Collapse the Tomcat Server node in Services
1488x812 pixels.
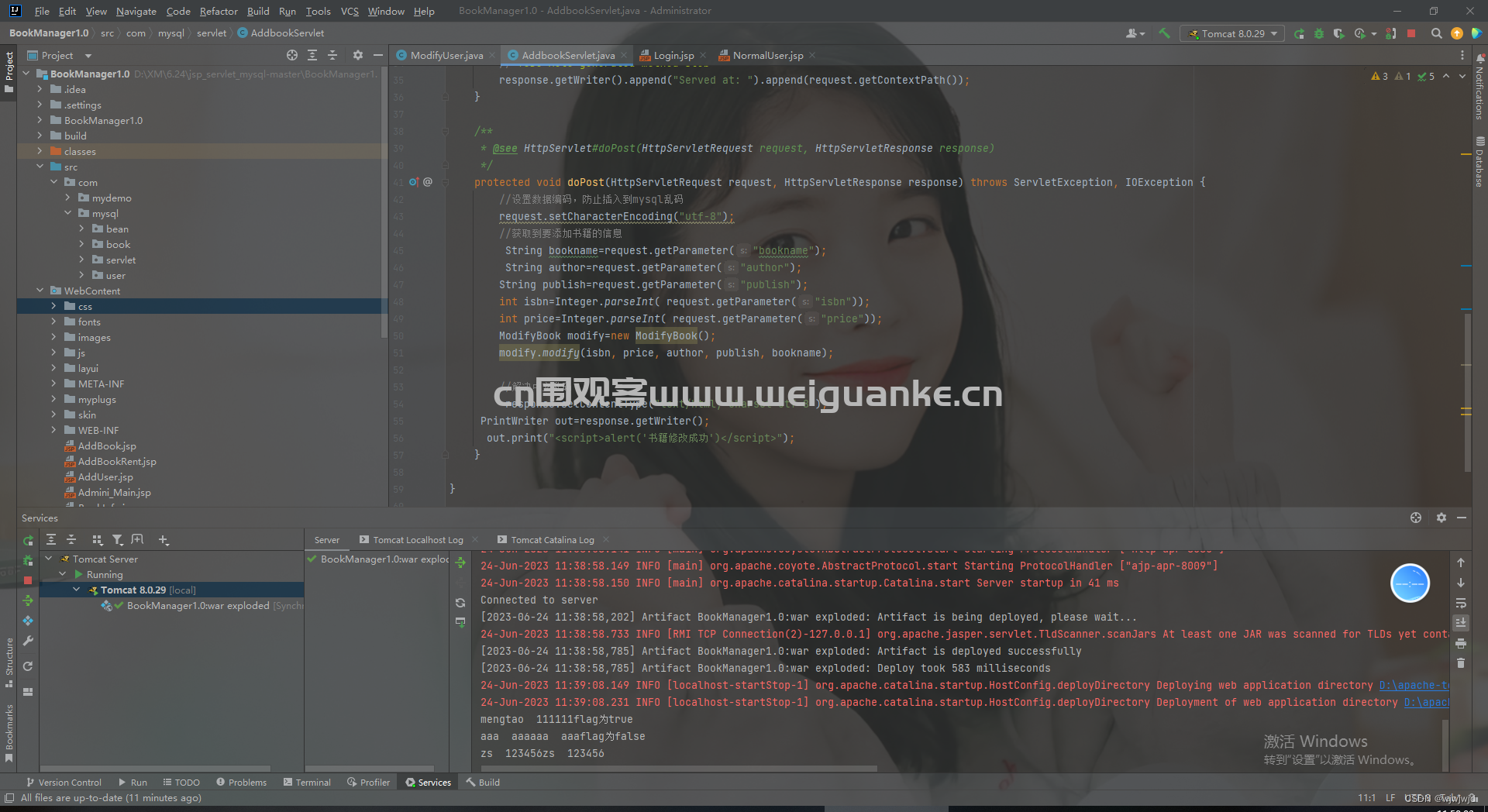coord(48,559)
